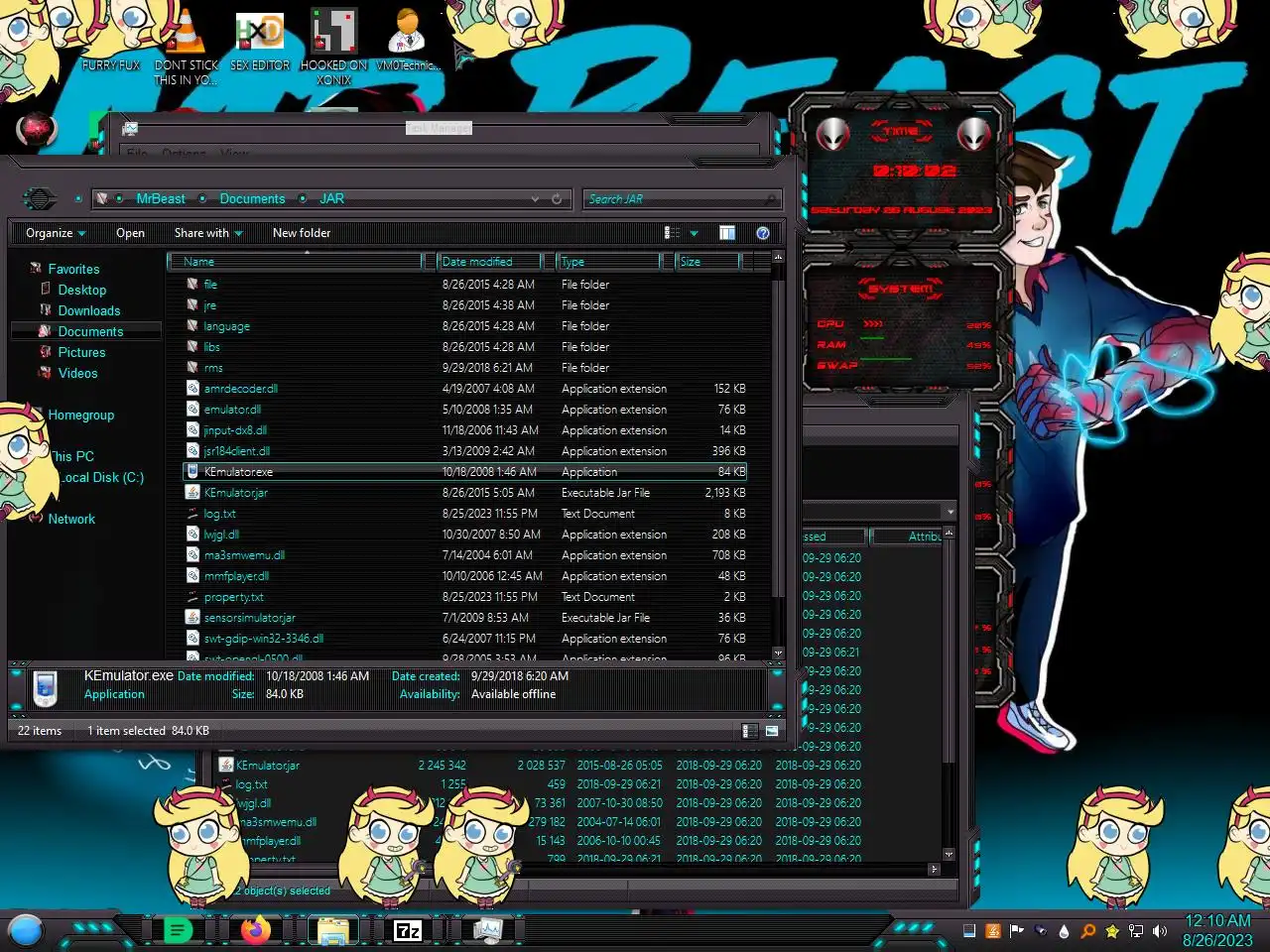The image size is (1270, 952).
Task: Select Documents in the navigation pane
Action: 90,331
